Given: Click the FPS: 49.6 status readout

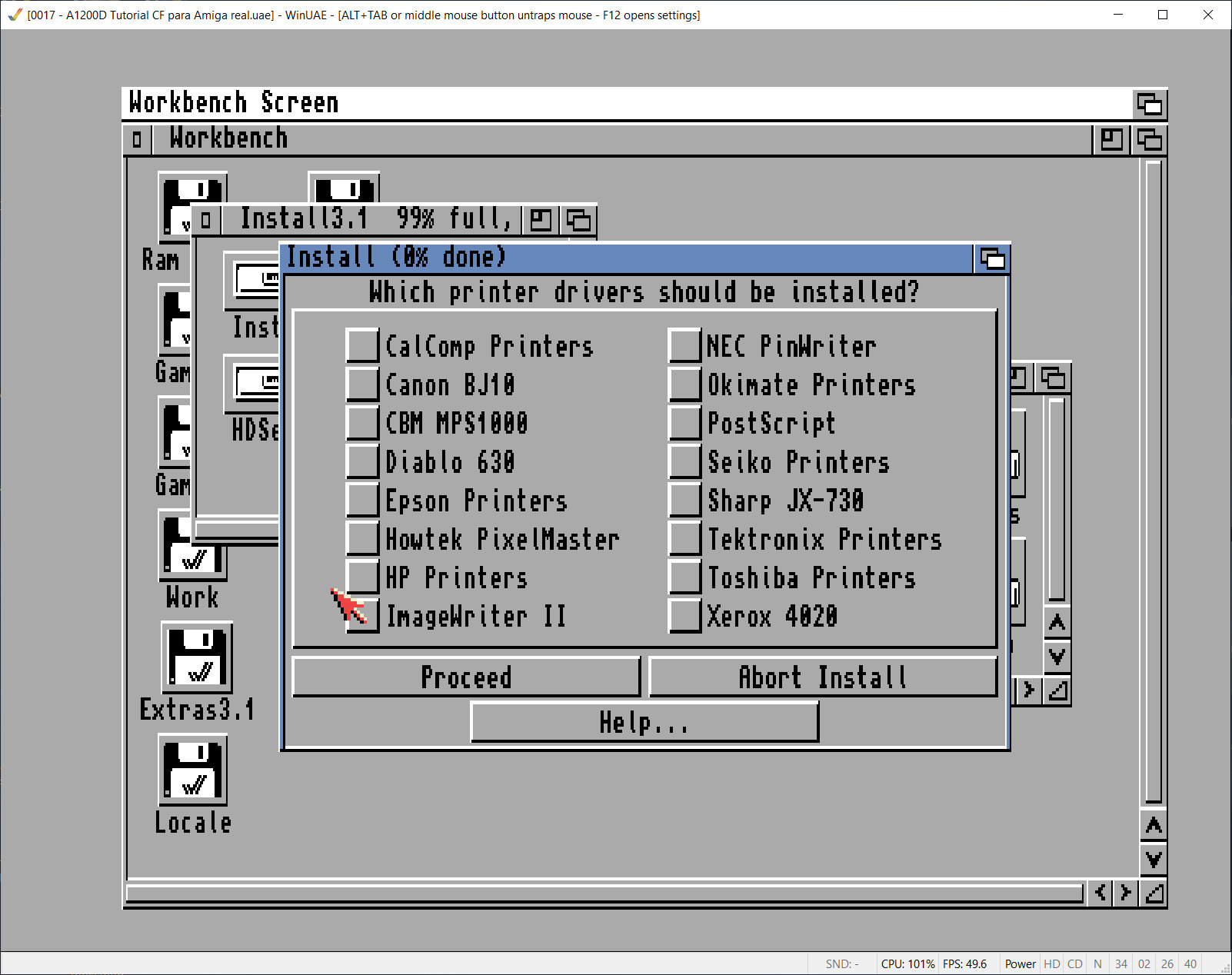Looking at the screenshot, I should click(x=965, y=964).
